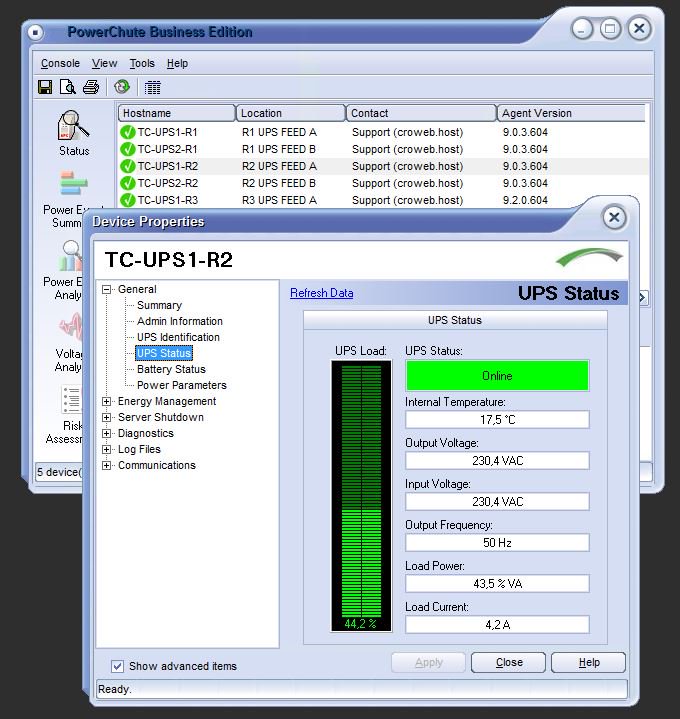Click the Output Voltage value field
The height and width of the screenshot is (719, 680).
[x=497, y=460]
